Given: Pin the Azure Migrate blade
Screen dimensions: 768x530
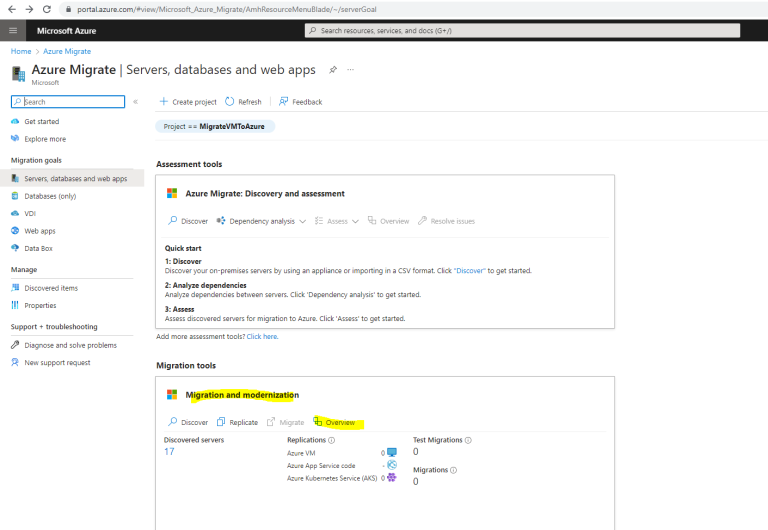Looking at the screenshot, I should [x=333, y=70].
